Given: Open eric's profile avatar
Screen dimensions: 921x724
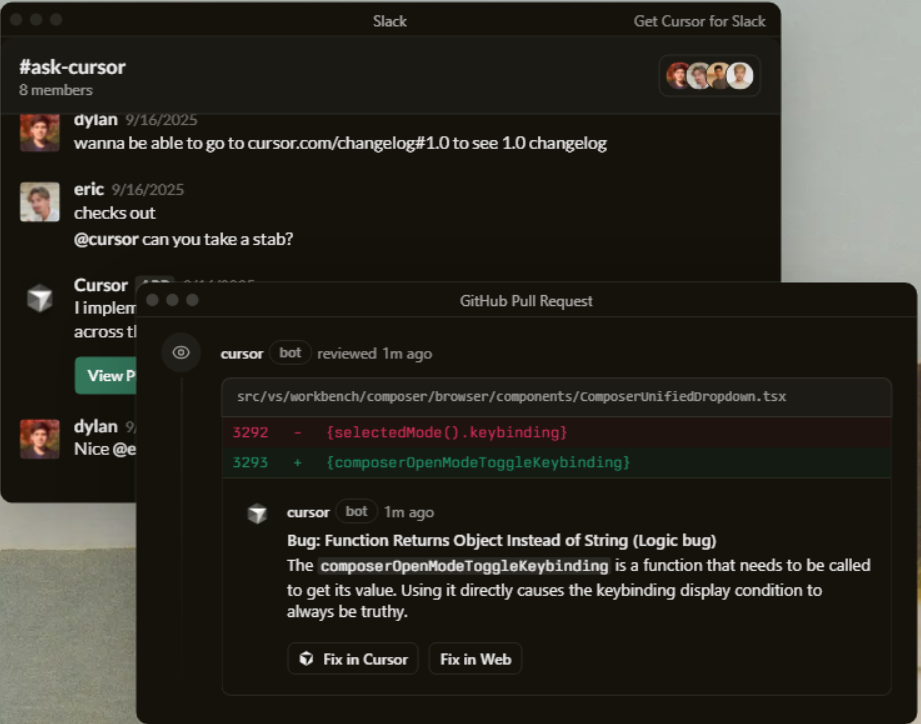Looking at the screenshot, I should (40, 202).
